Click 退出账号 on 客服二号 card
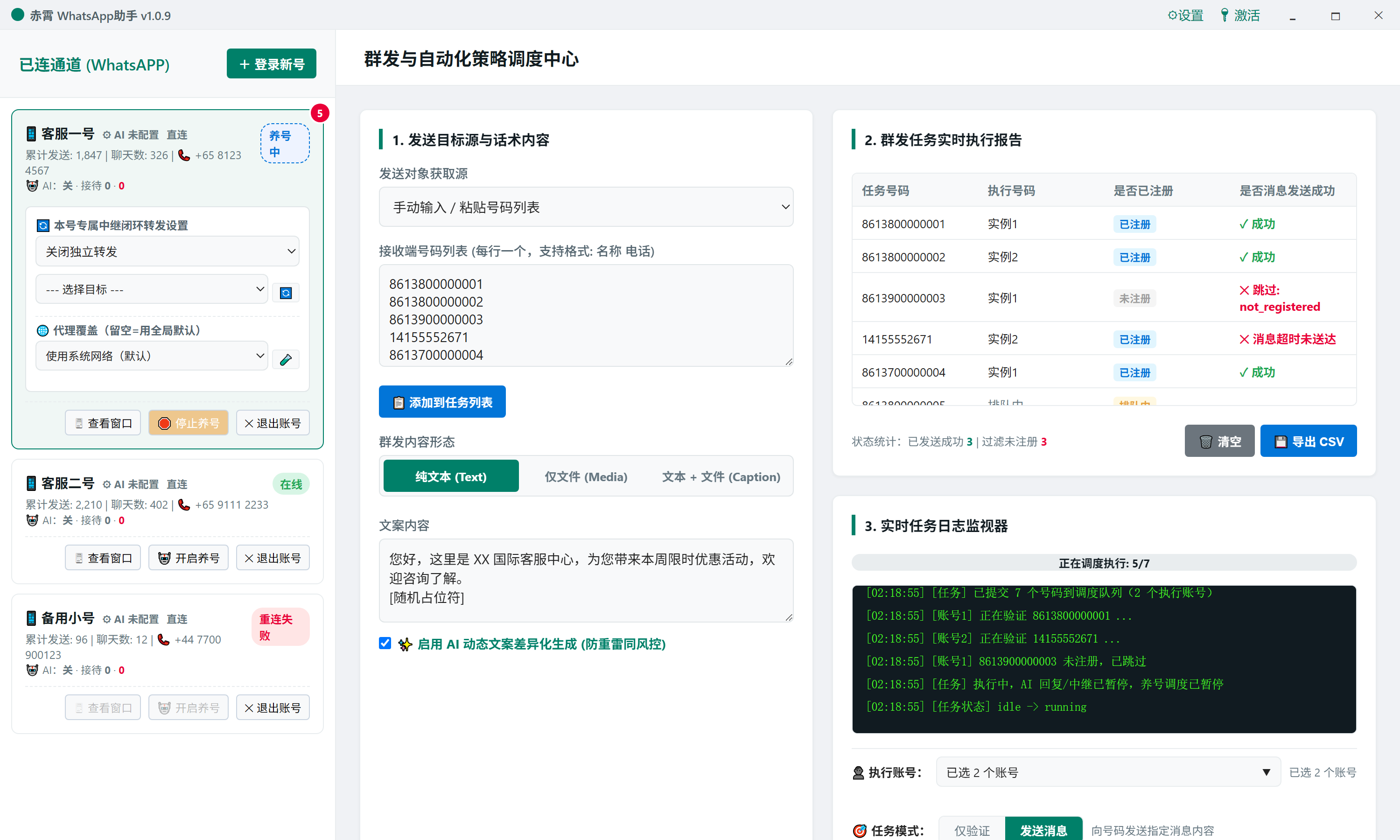 point(273,558)
